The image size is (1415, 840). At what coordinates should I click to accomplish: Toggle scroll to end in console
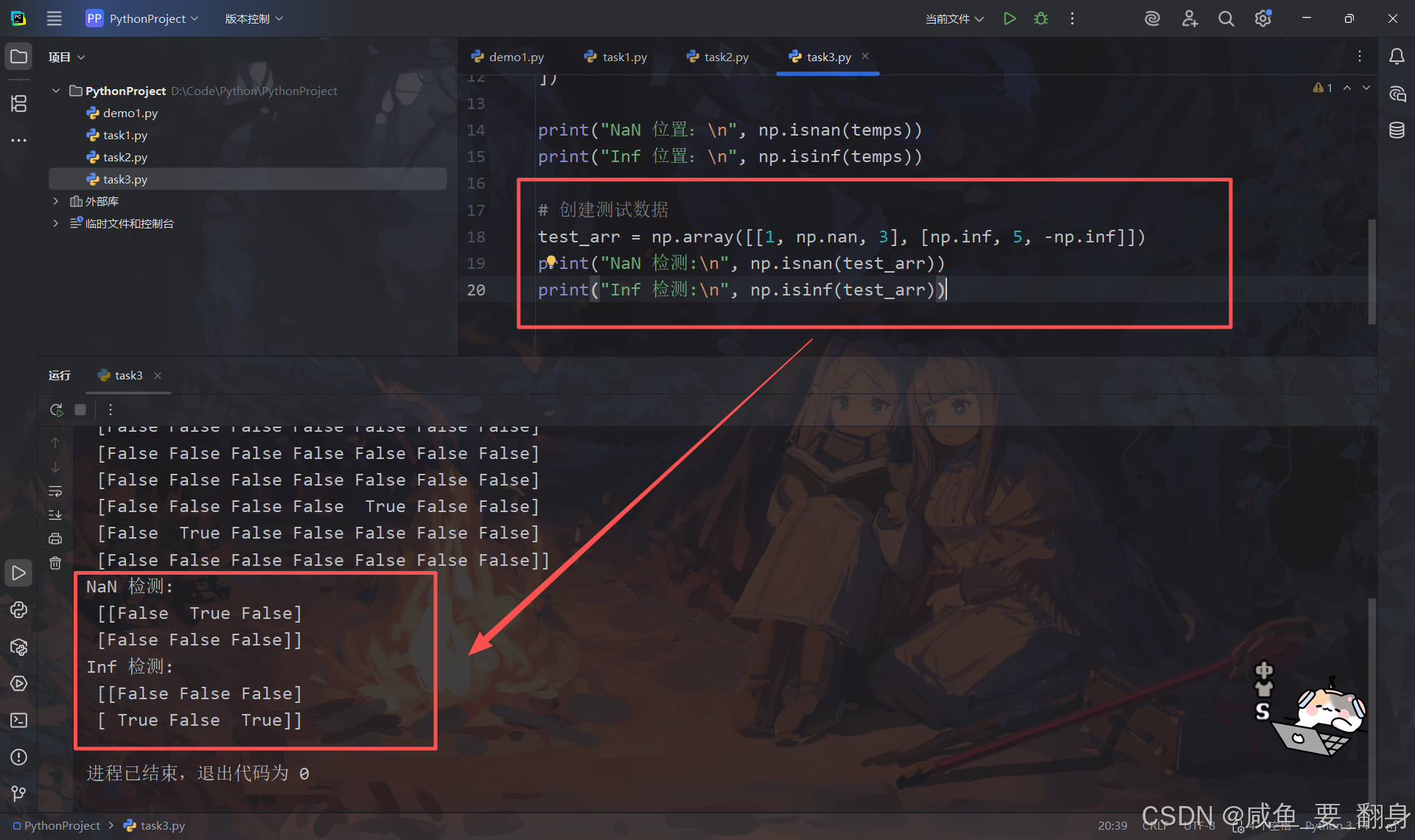pyautogui.click(x=55, y=515)
